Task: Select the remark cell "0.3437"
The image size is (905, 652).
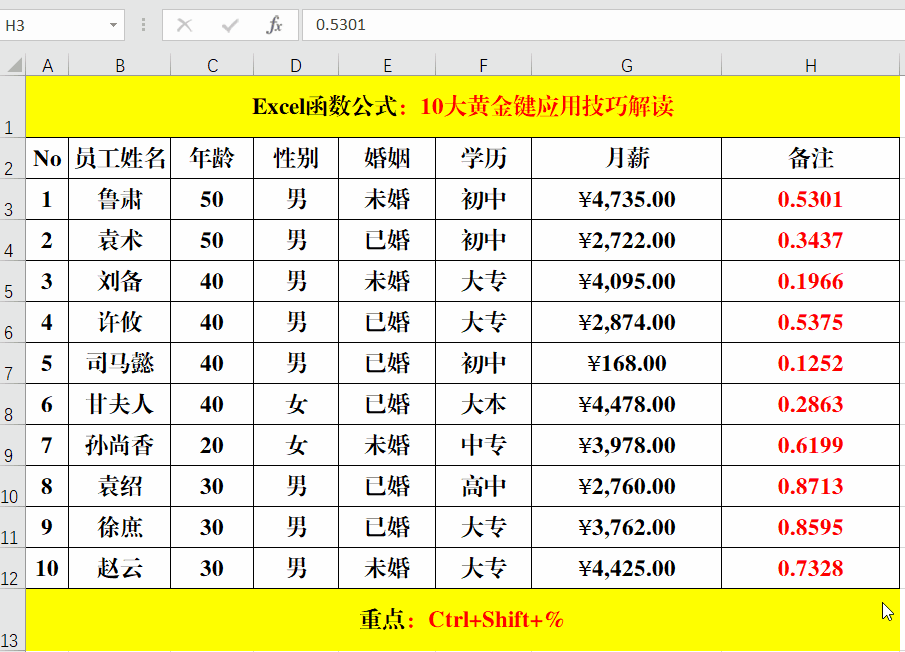Action: pos(810,240)
